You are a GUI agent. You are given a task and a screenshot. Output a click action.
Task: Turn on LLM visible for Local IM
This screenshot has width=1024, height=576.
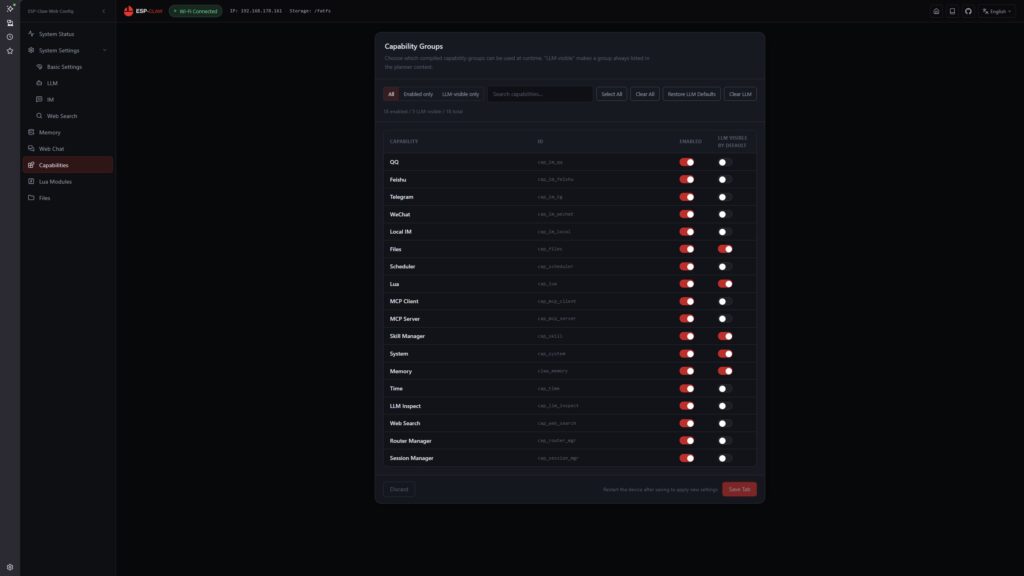[725, 232]
